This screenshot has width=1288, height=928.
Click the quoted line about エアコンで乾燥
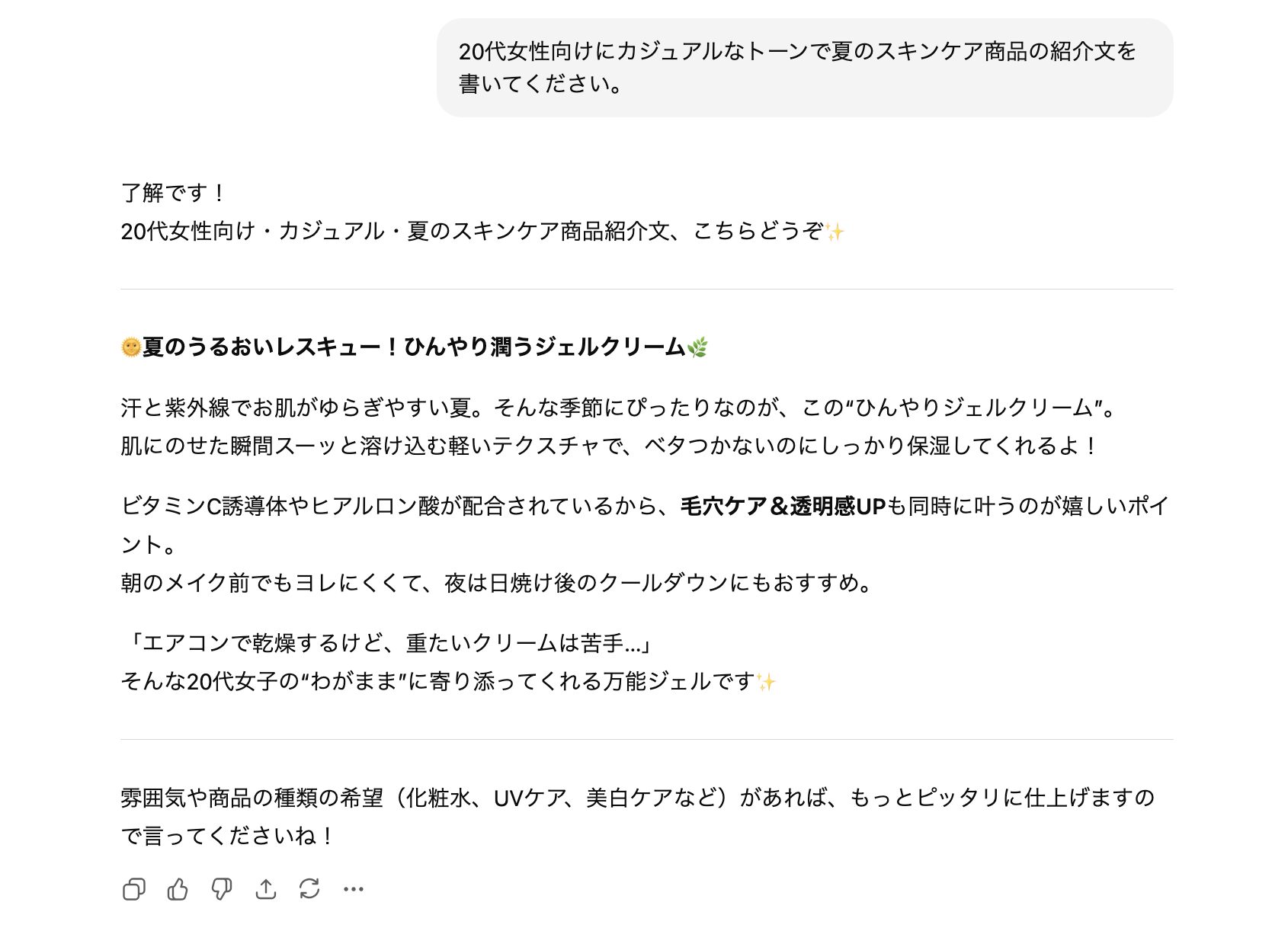(x=386, y=644)
